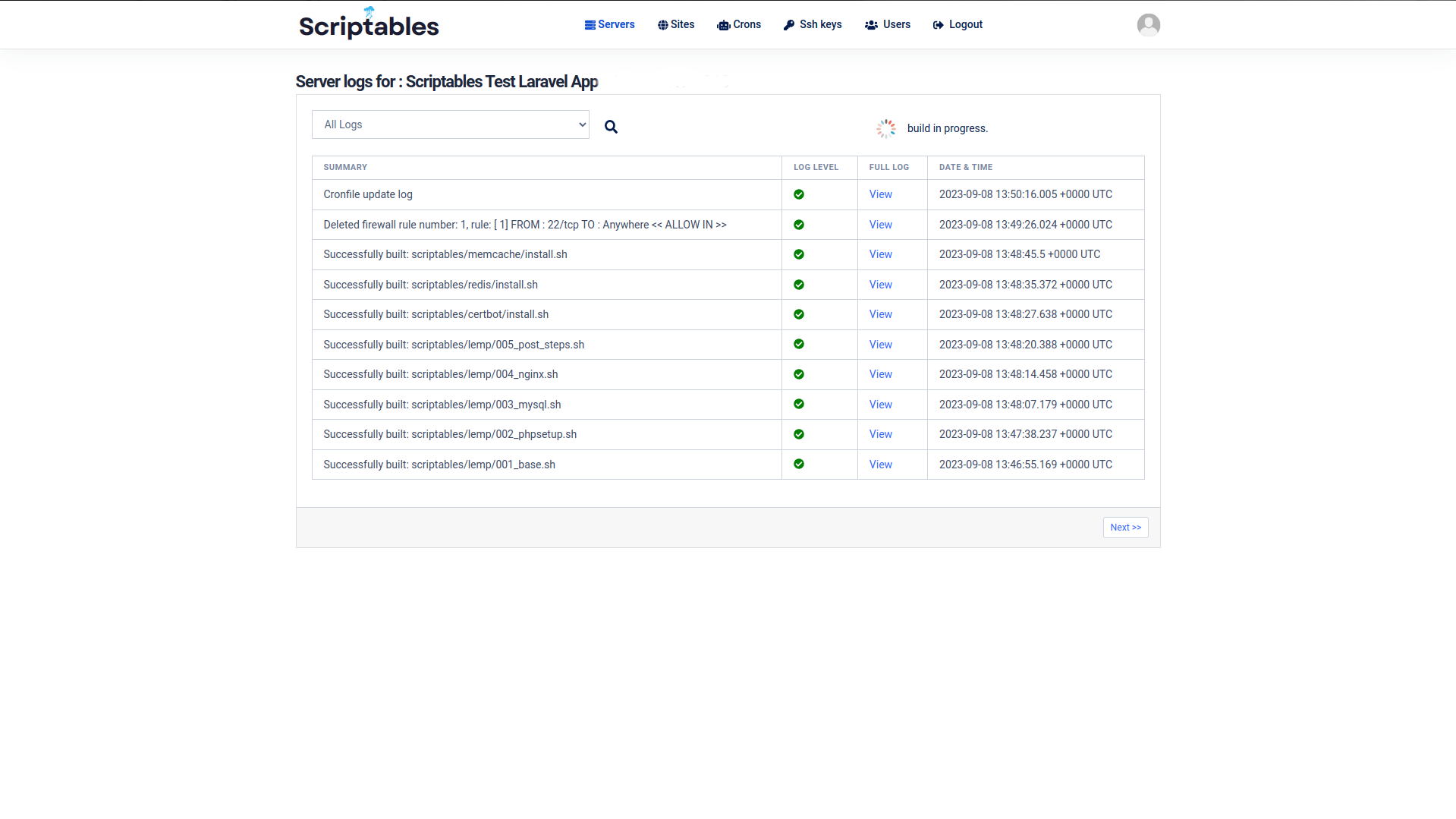The width and height of the screenshot is (1456, 819).
Task: Click green check icon for memcache/install.sh row
Action: pyautogui.click(x=799, y=254)
